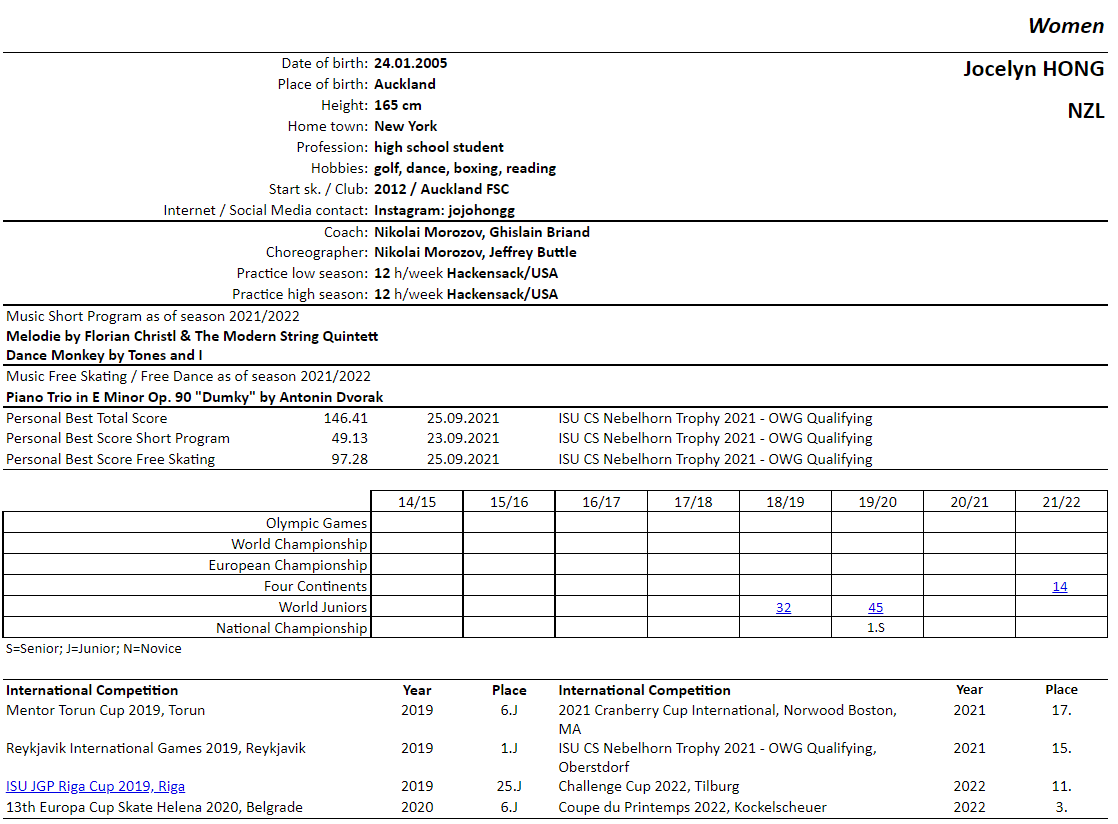Viewport: 1118px width, 824px height.
Task: Select 2012 / Auckland FSC club entry
Action: pyautogui.click(x=441, y=190)
